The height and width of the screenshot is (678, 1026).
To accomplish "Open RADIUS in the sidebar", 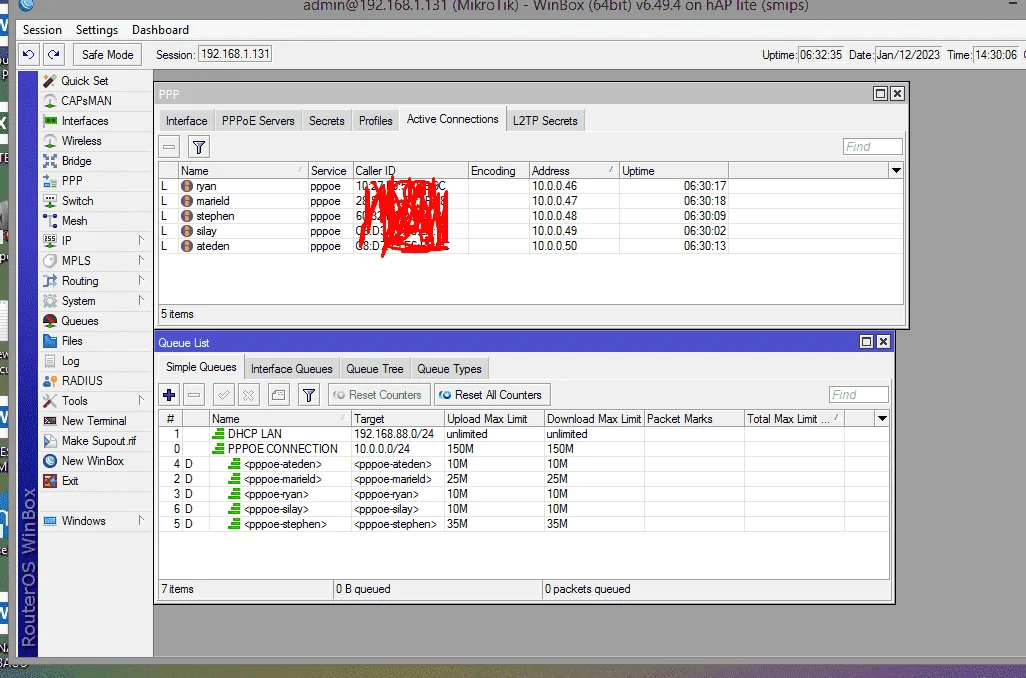I will pos(82,381).
